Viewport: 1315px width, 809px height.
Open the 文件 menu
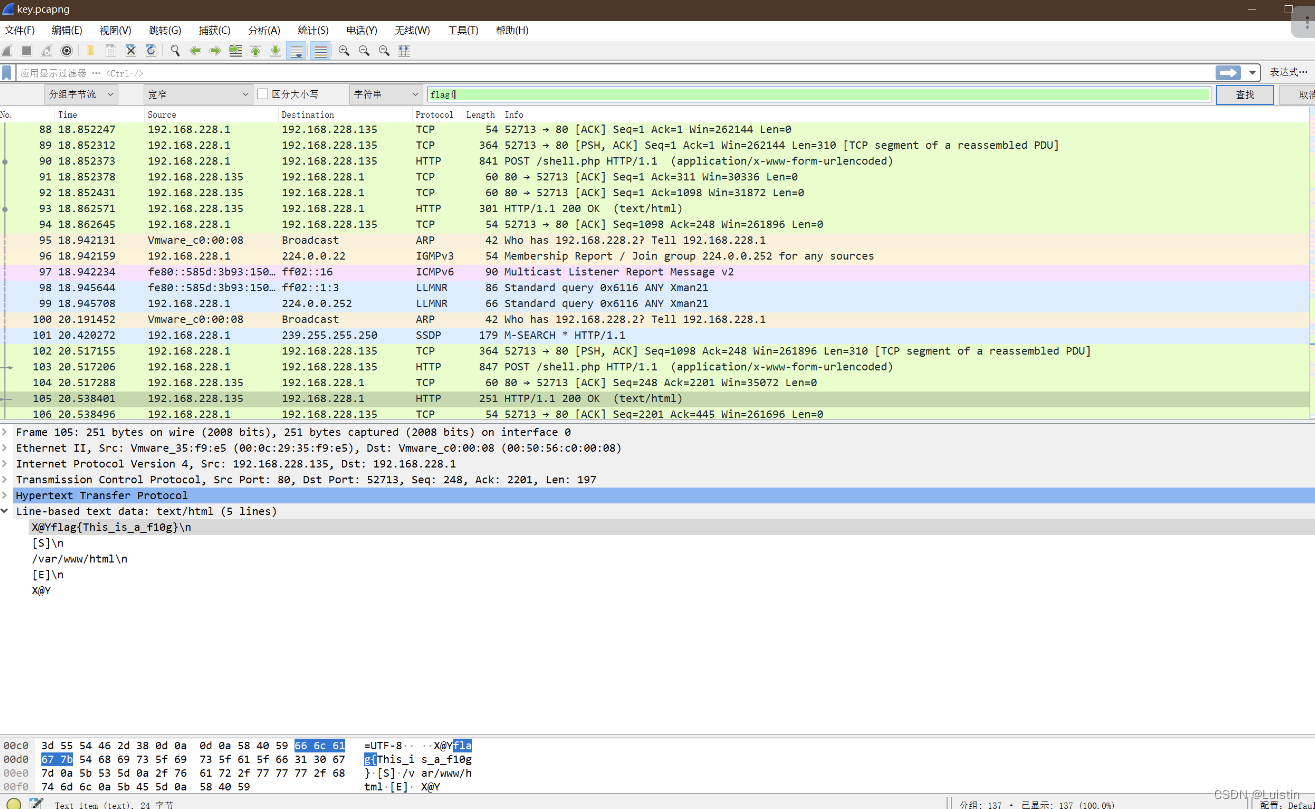tap(19, 30)
